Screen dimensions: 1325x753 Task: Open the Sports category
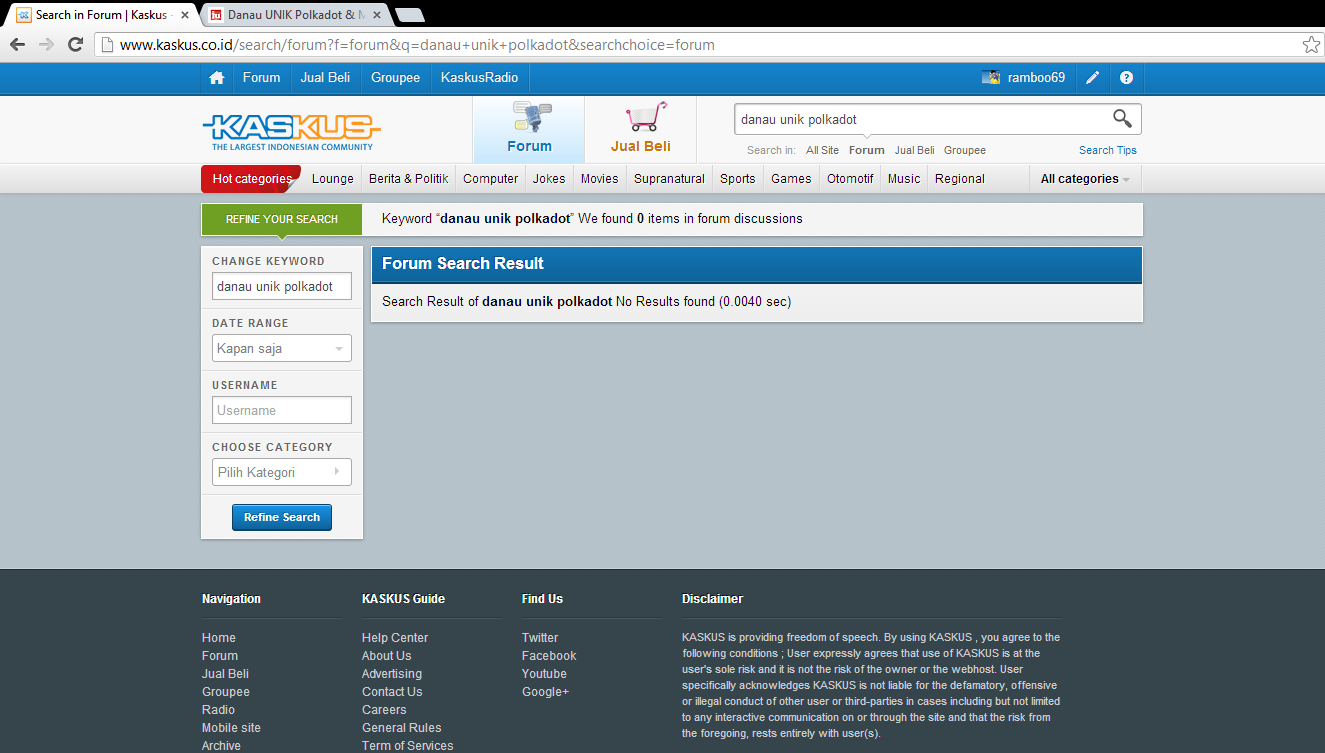(738, 179)
